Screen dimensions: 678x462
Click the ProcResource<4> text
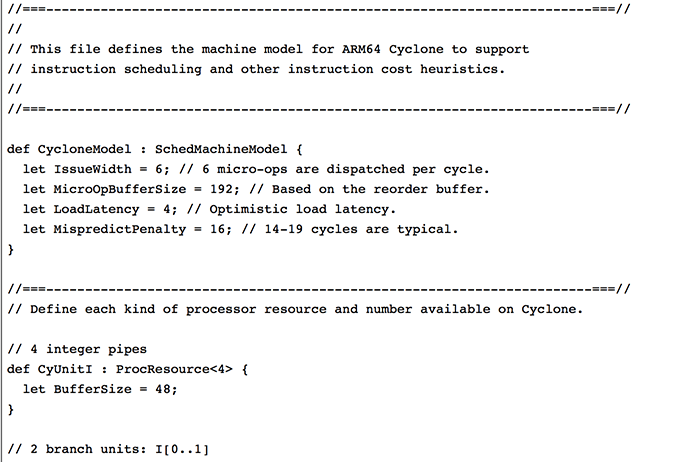[x=174, y=369]
